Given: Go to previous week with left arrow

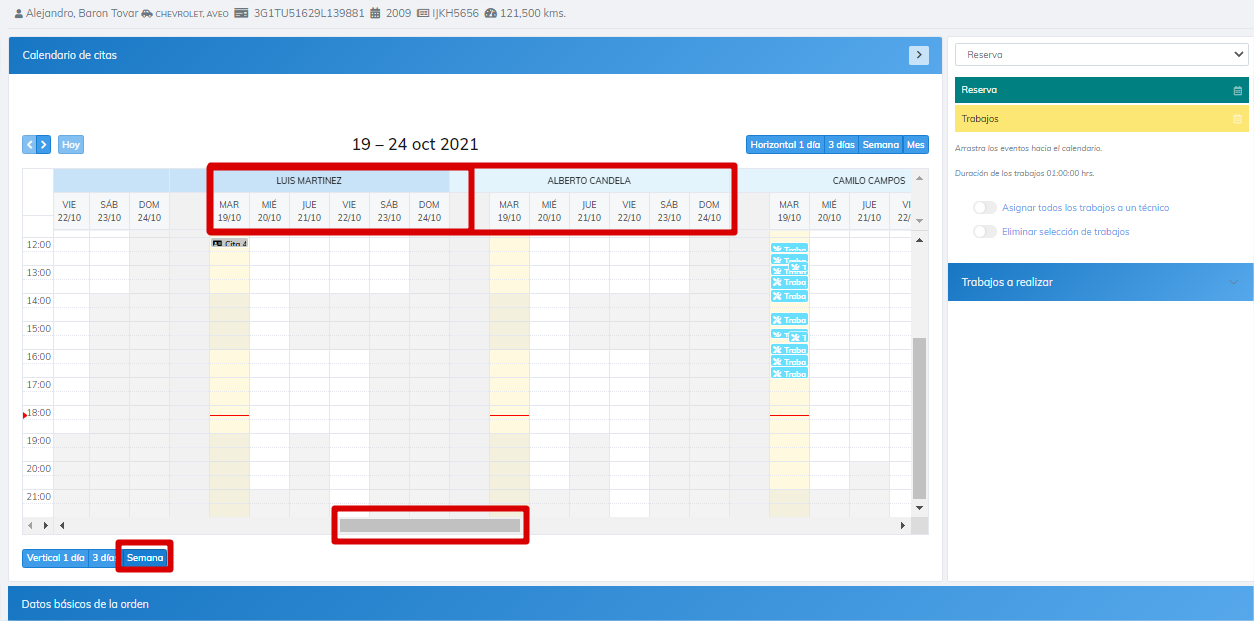Looking at the screenshot, I should 29,145.
